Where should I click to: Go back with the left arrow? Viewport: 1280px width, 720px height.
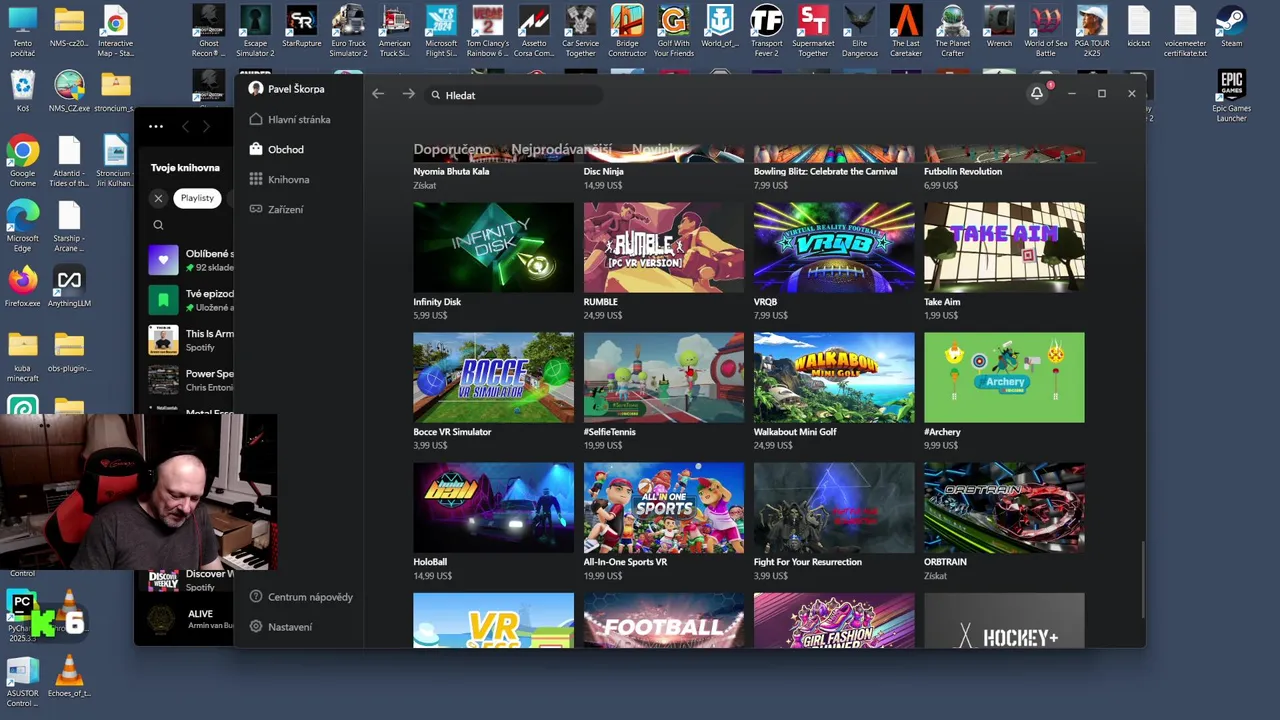(x=378, y=94)
